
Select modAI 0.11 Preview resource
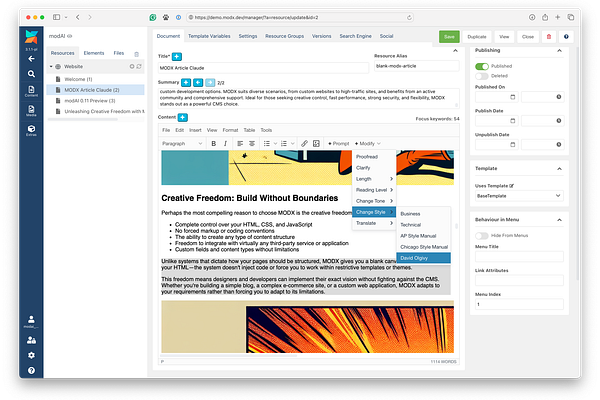[90, 101]
